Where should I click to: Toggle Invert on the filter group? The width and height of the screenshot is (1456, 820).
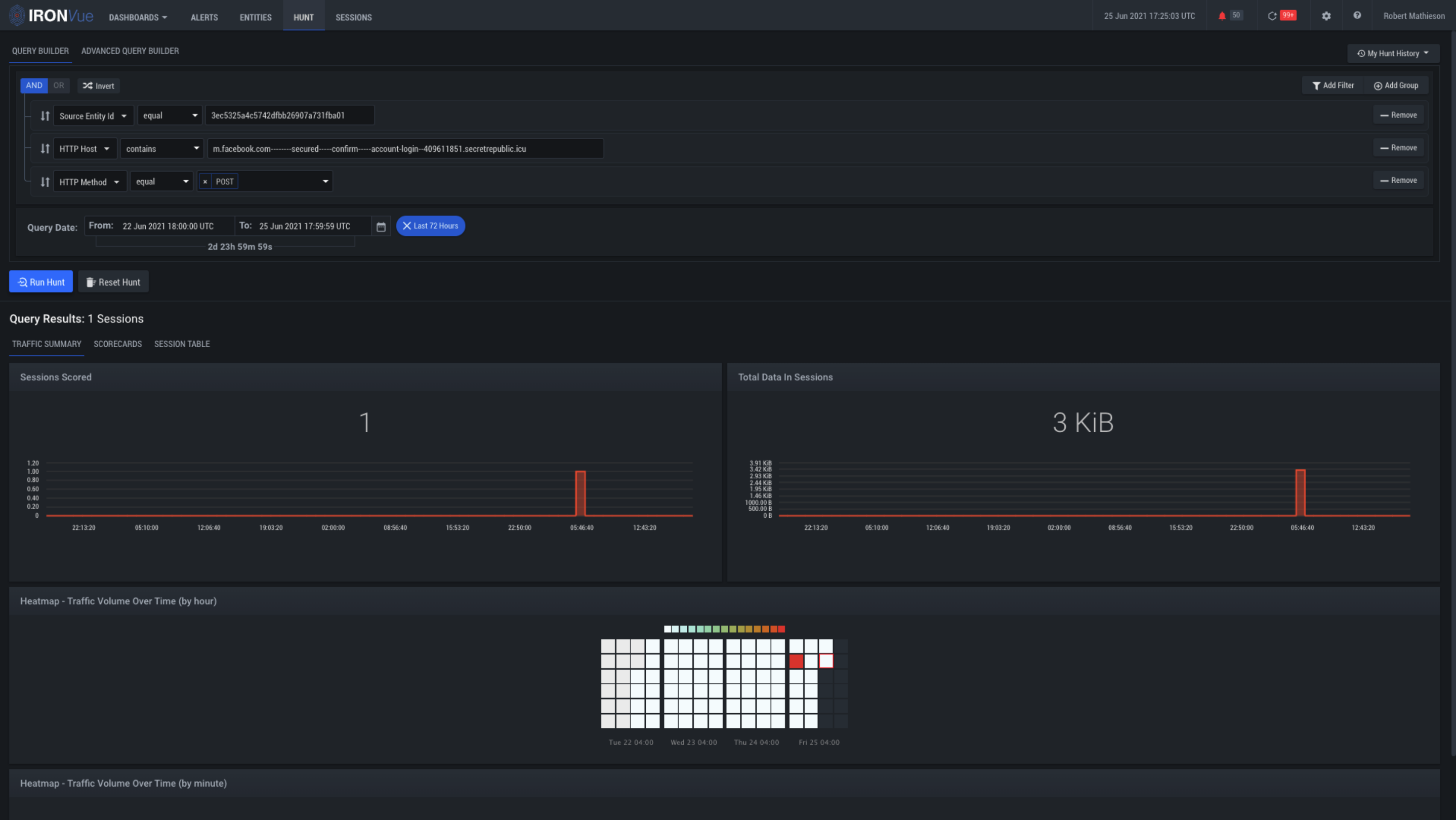98,86
